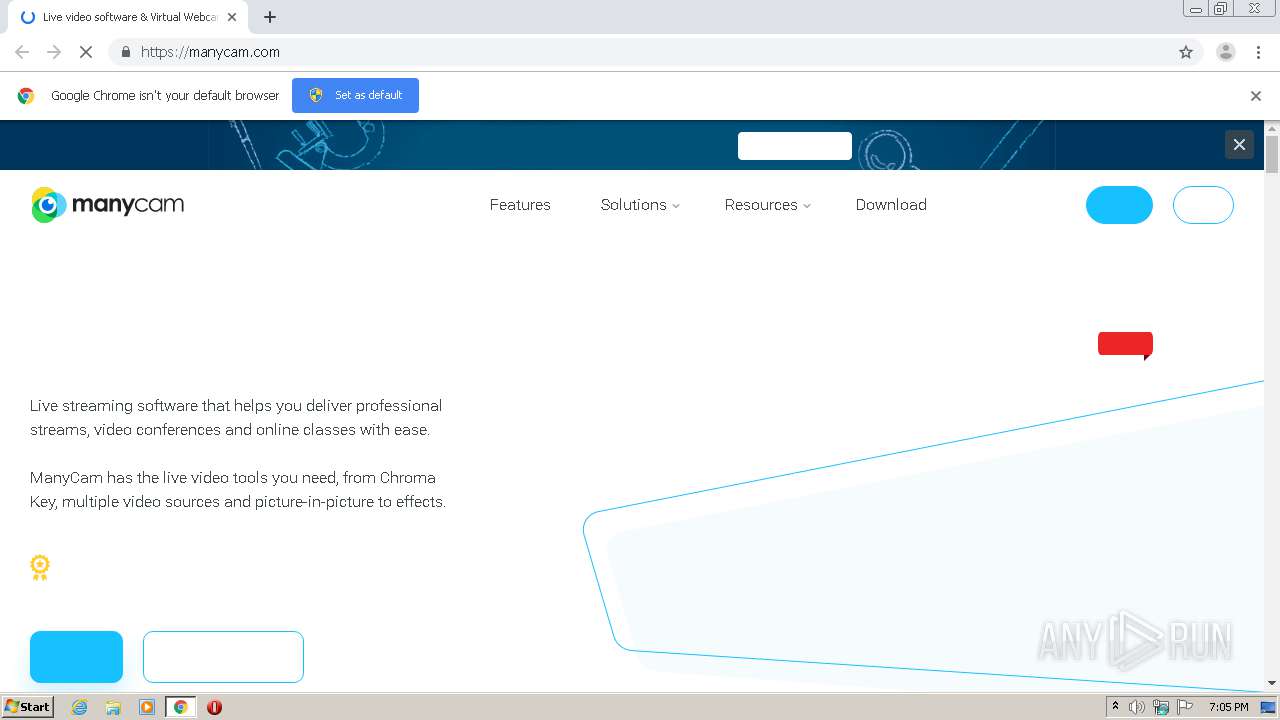
Task: Minimize the Chrome window
Action: 1195,9
